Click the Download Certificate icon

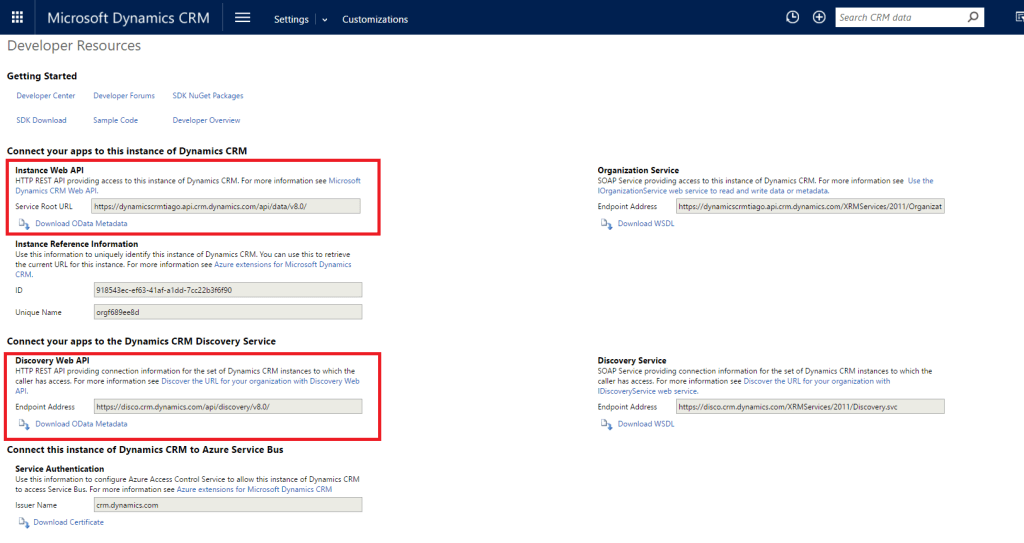click(22, 522)
